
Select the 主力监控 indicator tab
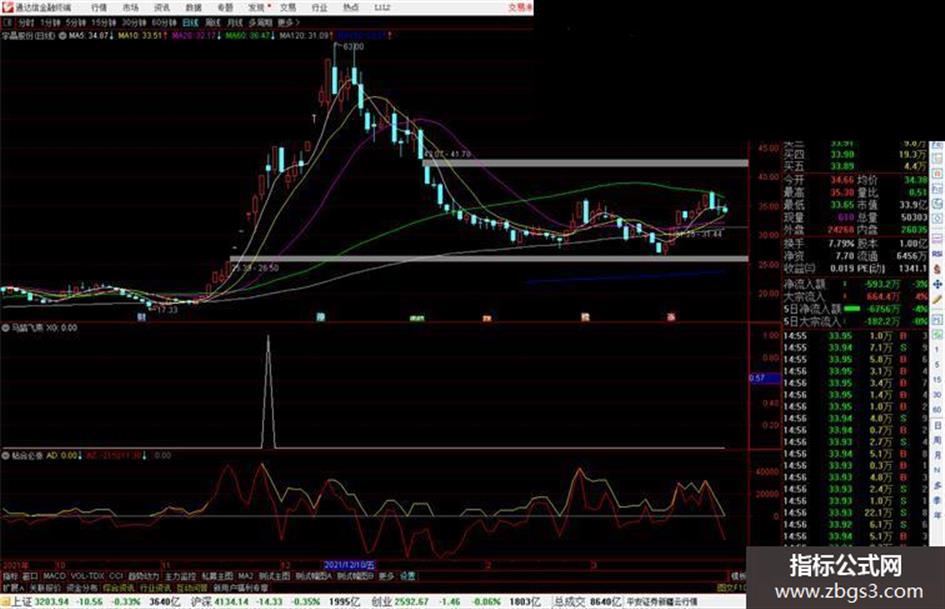click(x=180, y=576)
